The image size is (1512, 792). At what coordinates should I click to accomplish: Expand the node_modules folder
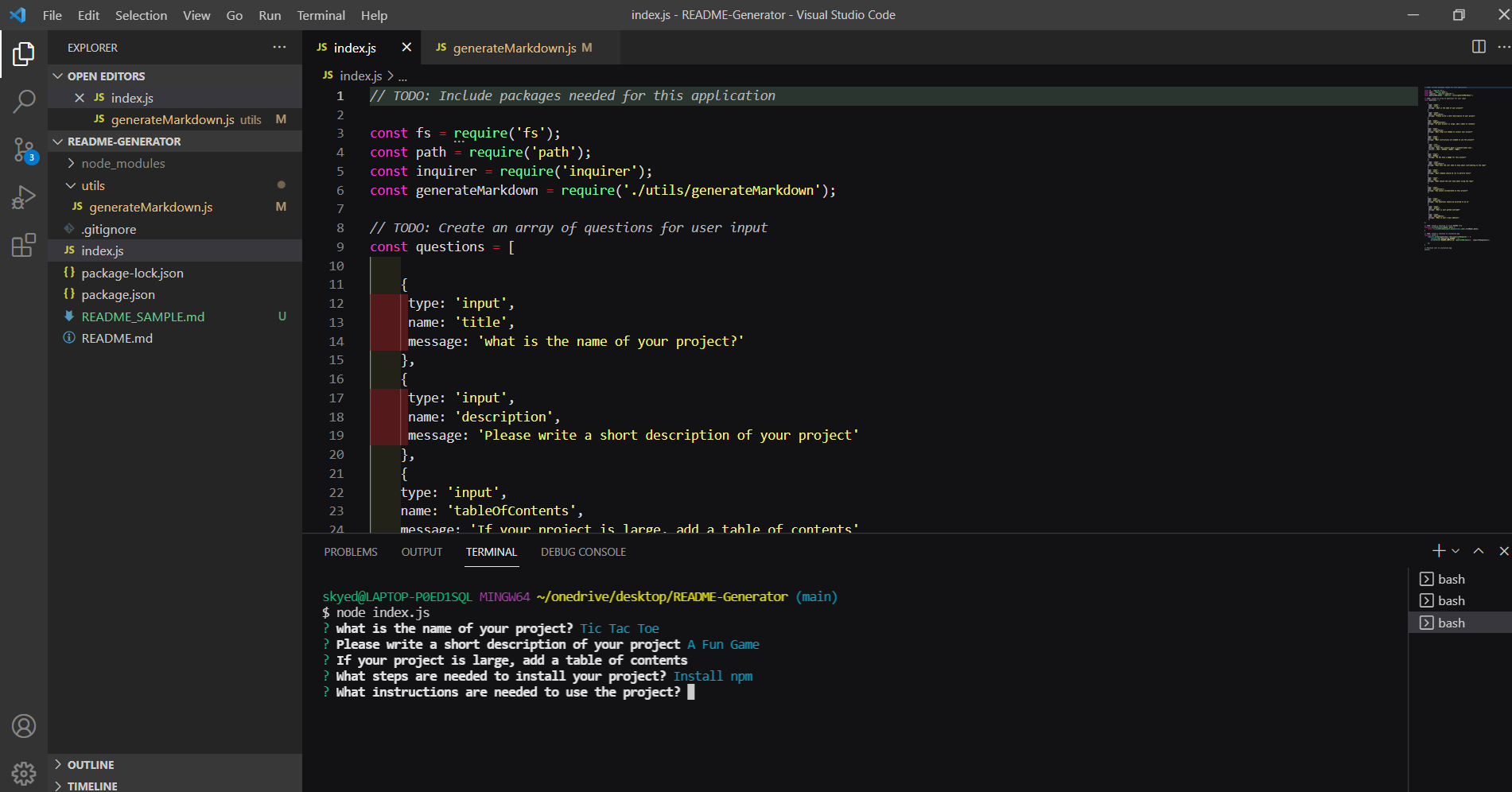point(72,163)
